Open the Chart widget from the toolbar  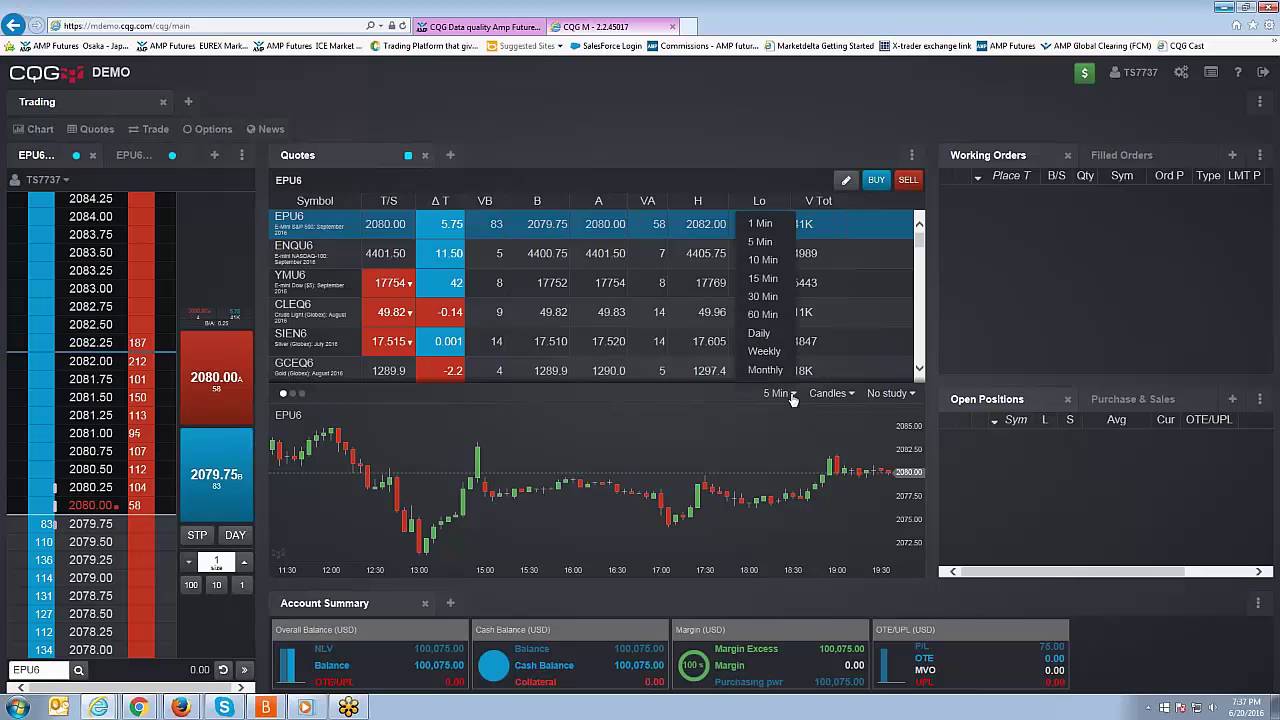click(x=33, y=129)
